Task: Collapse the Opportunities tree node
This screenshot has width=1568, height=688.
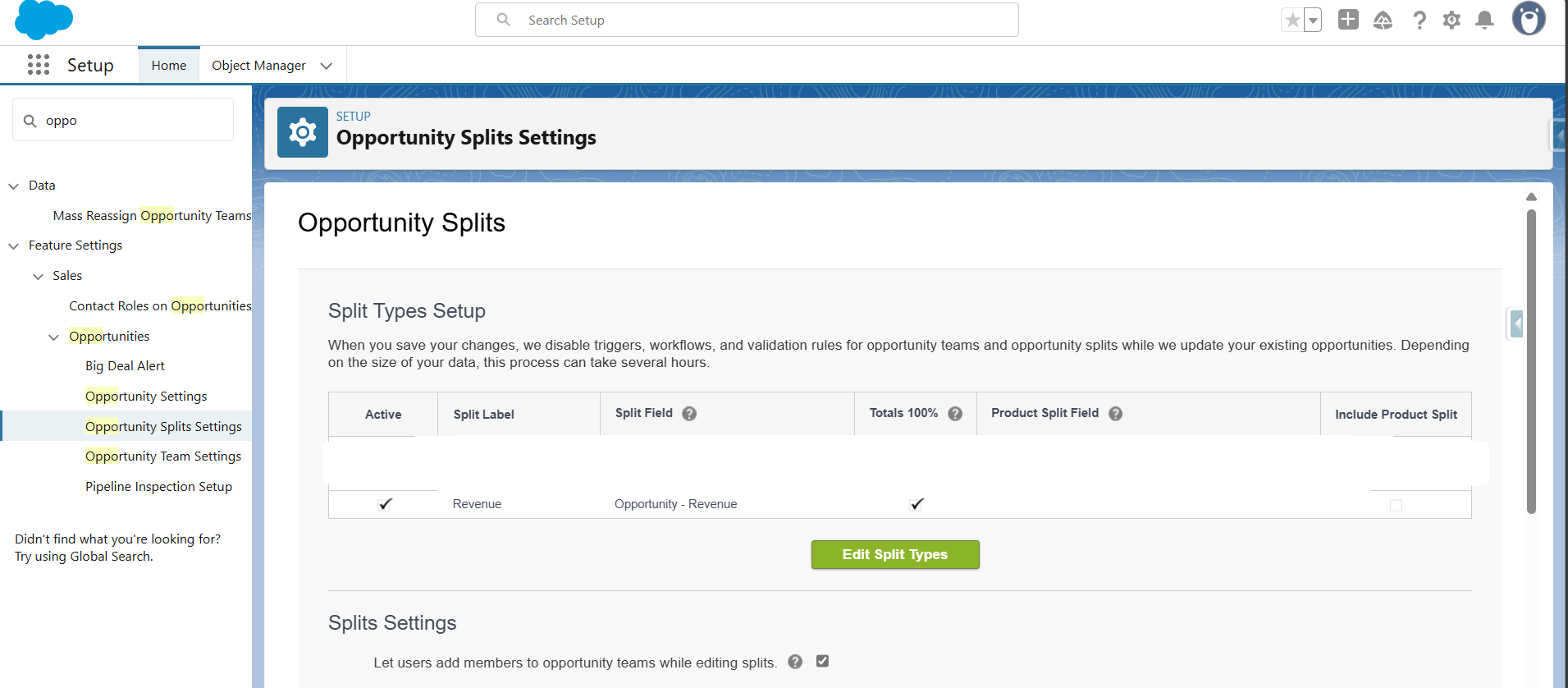Action: coord(54,337)
